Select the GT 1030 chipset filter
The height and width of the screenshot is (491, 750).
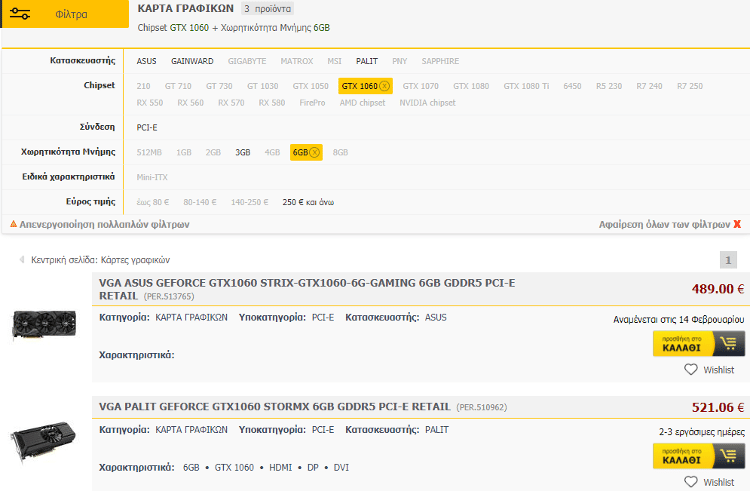[x=263, y=86]
